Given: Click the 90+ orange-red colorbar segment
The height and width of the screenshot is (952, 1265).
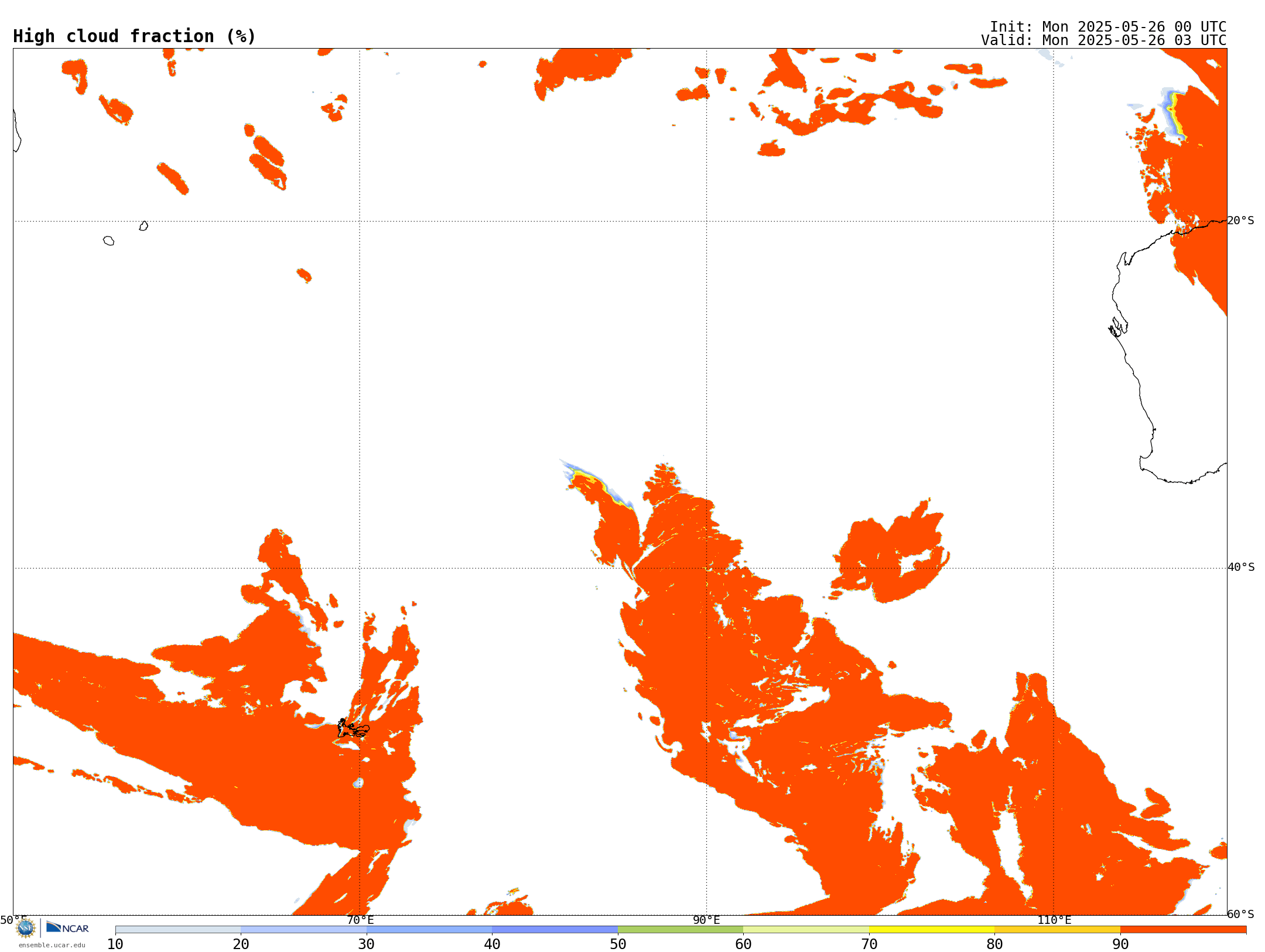Looking at the screenshot, I should [1183, 930].
